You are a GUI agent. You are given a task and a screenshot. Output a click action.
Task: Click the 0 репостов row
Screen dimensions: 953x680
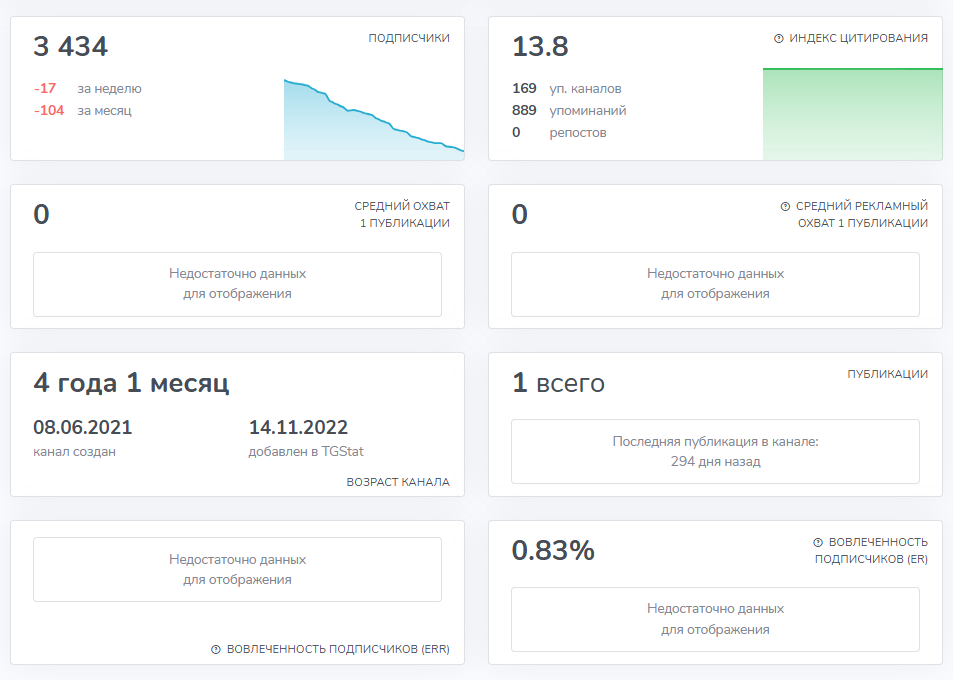coord(559,132)
